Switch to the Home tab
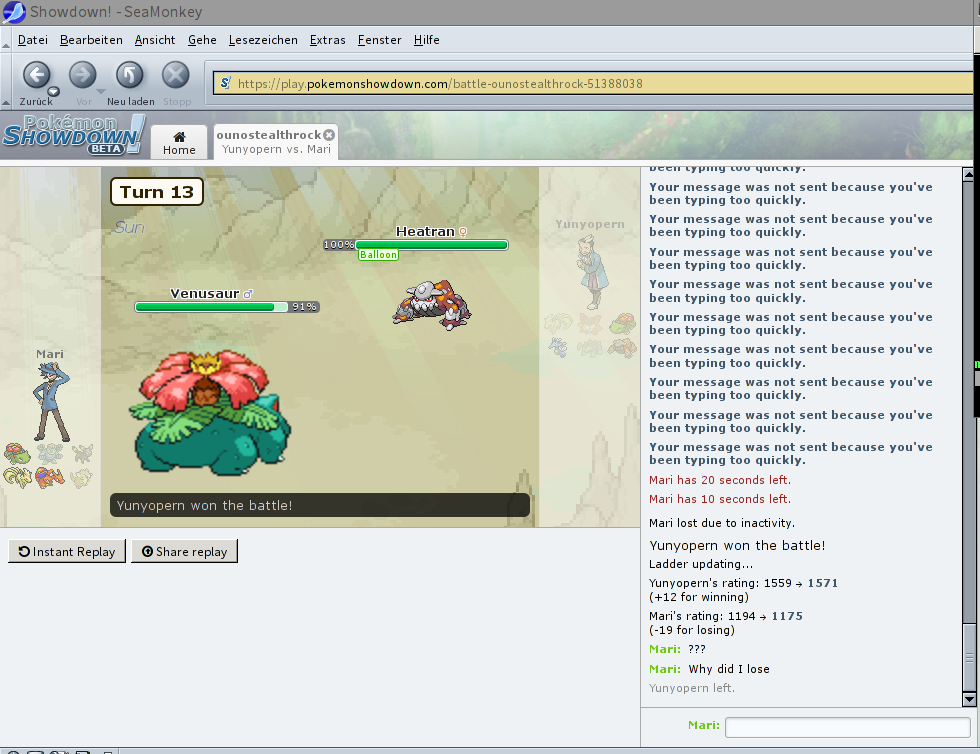Viewport: 980px width, 754px height. (179, 143)
